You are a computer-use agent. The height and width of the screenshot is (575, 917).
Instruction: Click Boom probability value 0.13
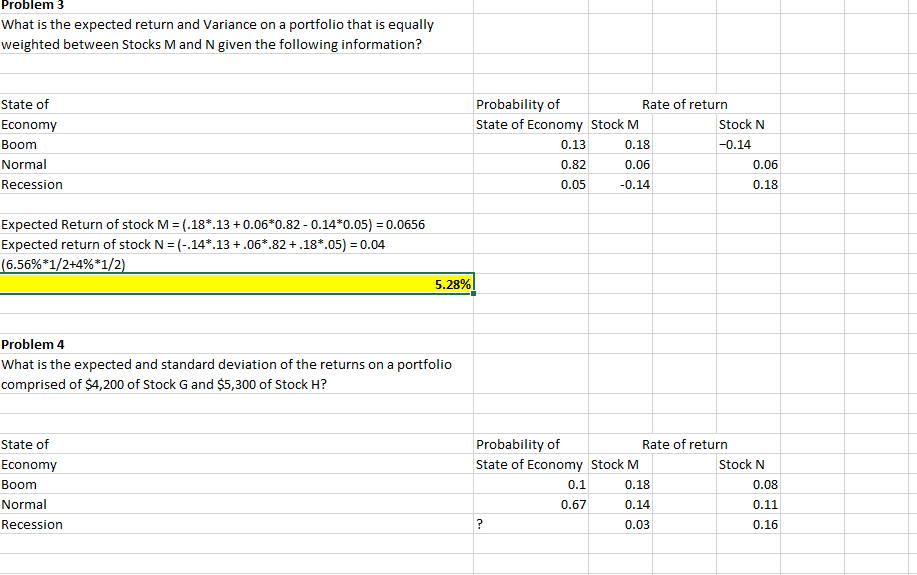click(x=573, y=144)
